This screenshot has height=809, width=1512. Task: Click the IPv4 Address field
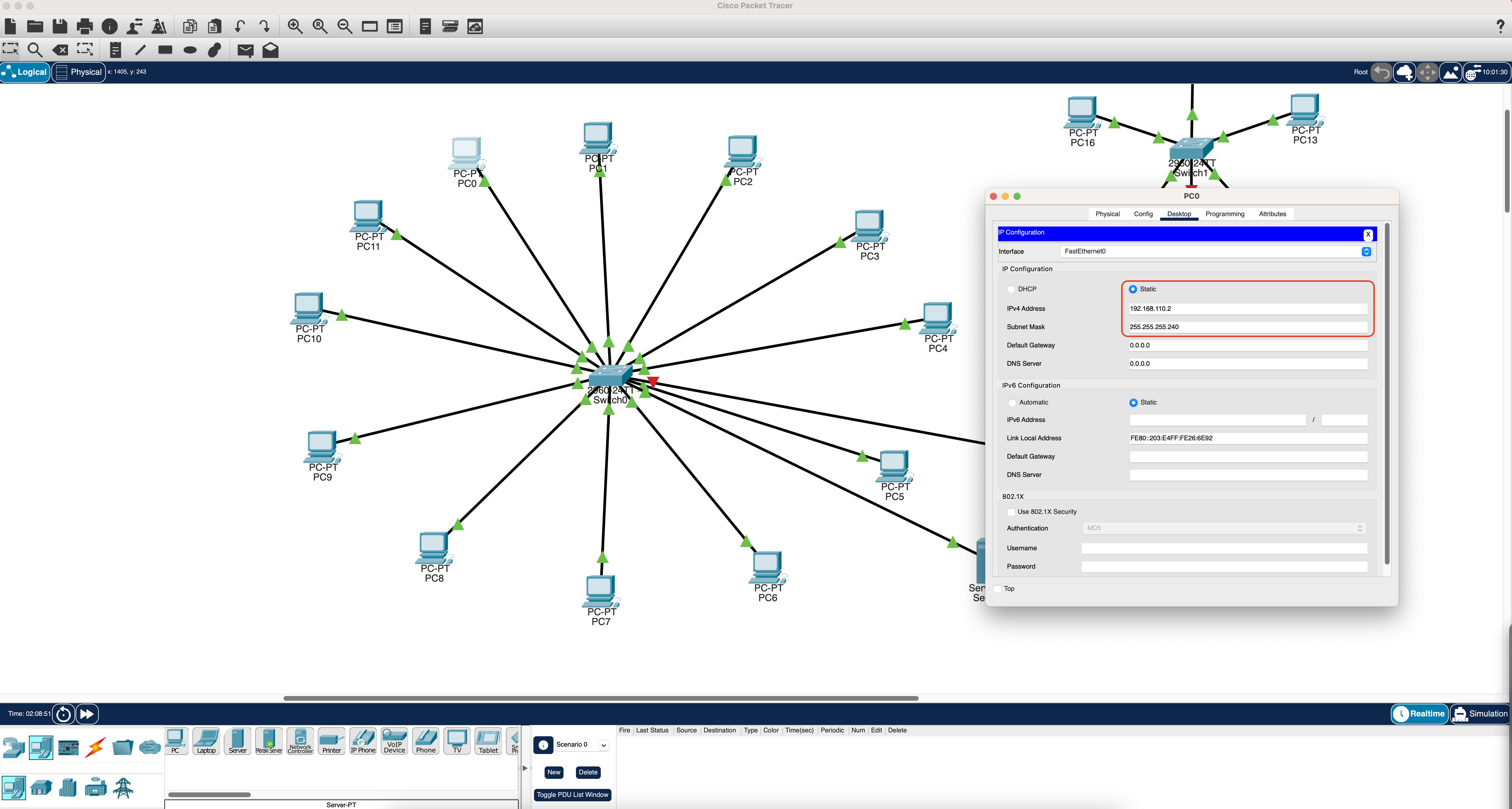1248,309
